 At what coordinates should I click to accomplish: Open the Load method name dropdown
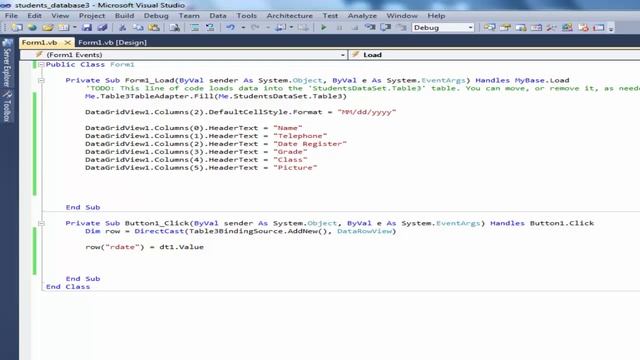[494, 55]
